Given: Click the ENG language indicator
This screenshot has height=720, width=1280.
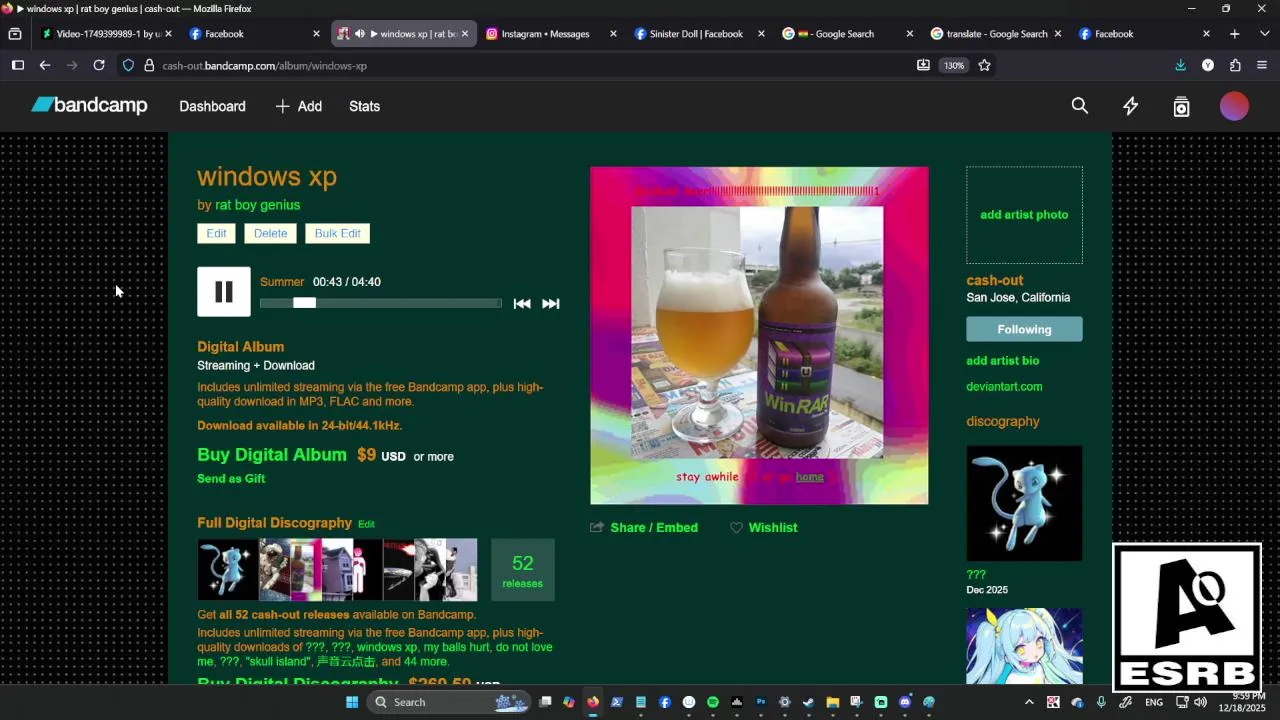Looking at the screenshot, I should (1154, 702).
